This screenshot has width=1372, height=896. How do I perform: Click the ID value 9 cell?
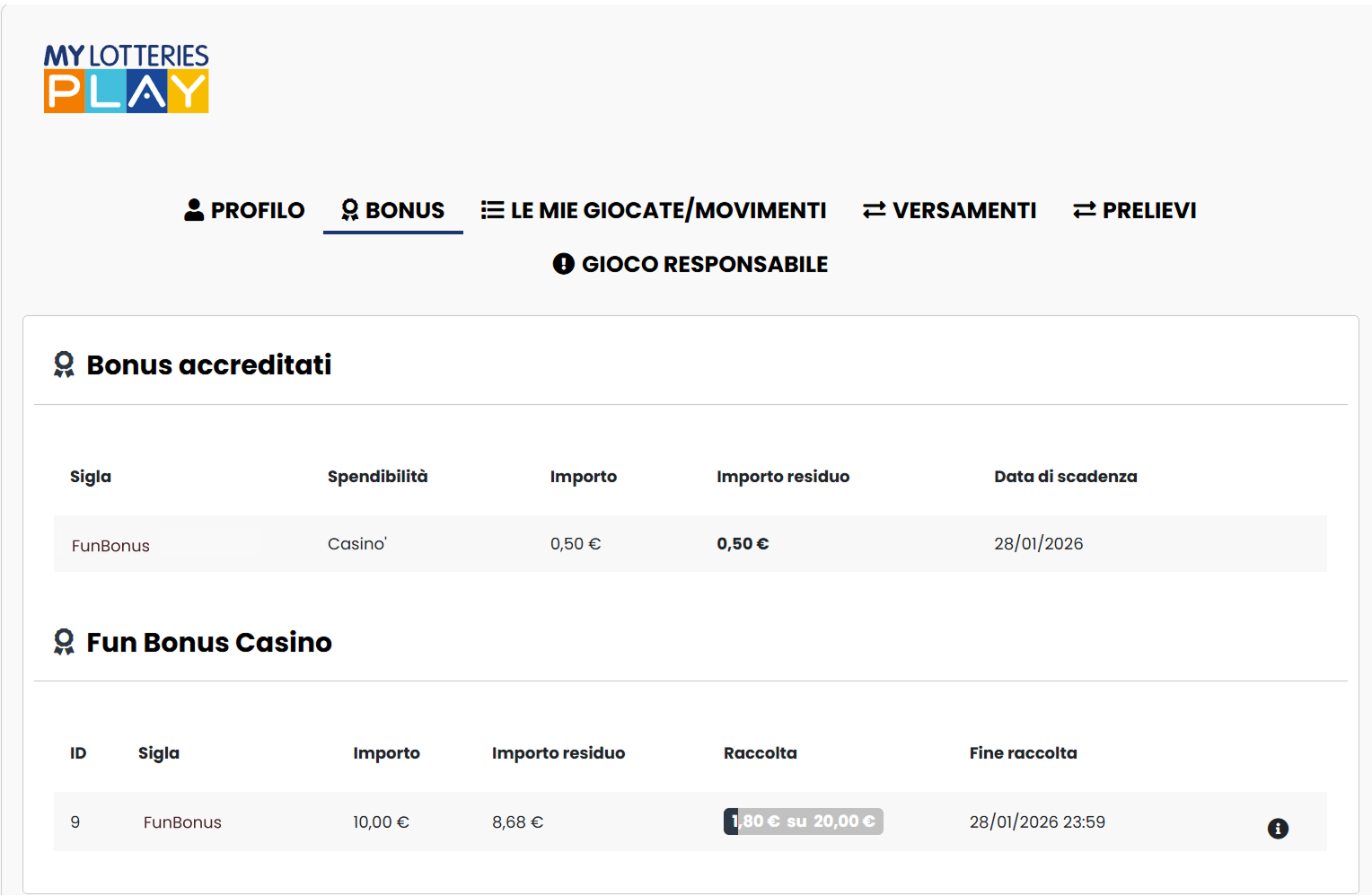click(75, 821)
